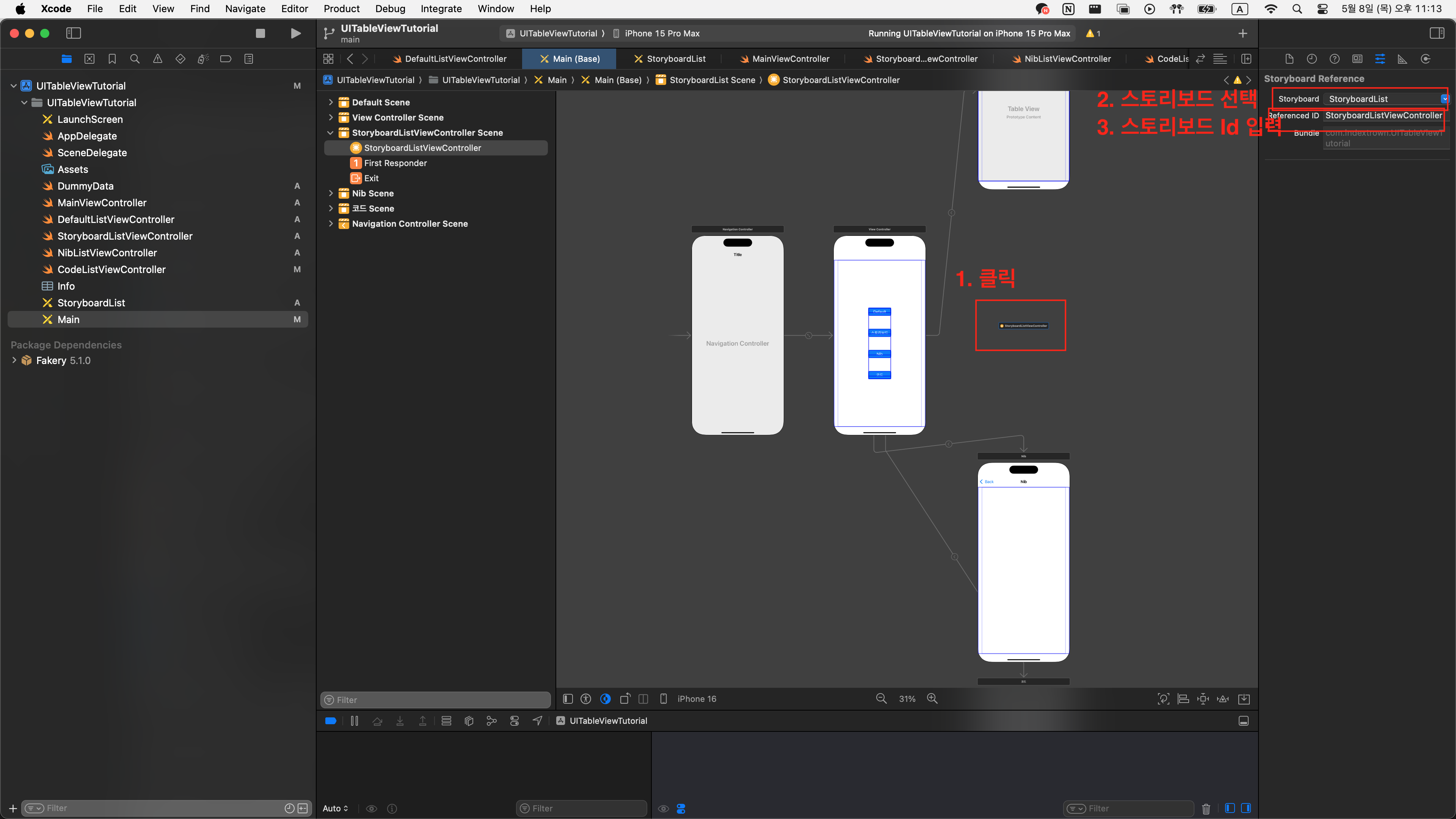Screen dimensions: 1456x819
Task: Simulate location arrow icon
Action: pyautogui.click(x=538, y=721)
